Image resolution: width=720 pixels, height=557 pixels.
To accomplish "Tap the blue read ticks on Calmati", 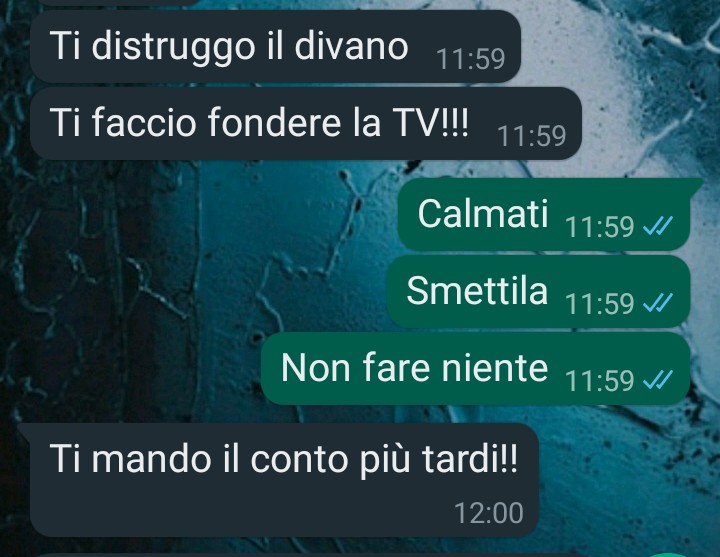I will click(x=658, y=226).
